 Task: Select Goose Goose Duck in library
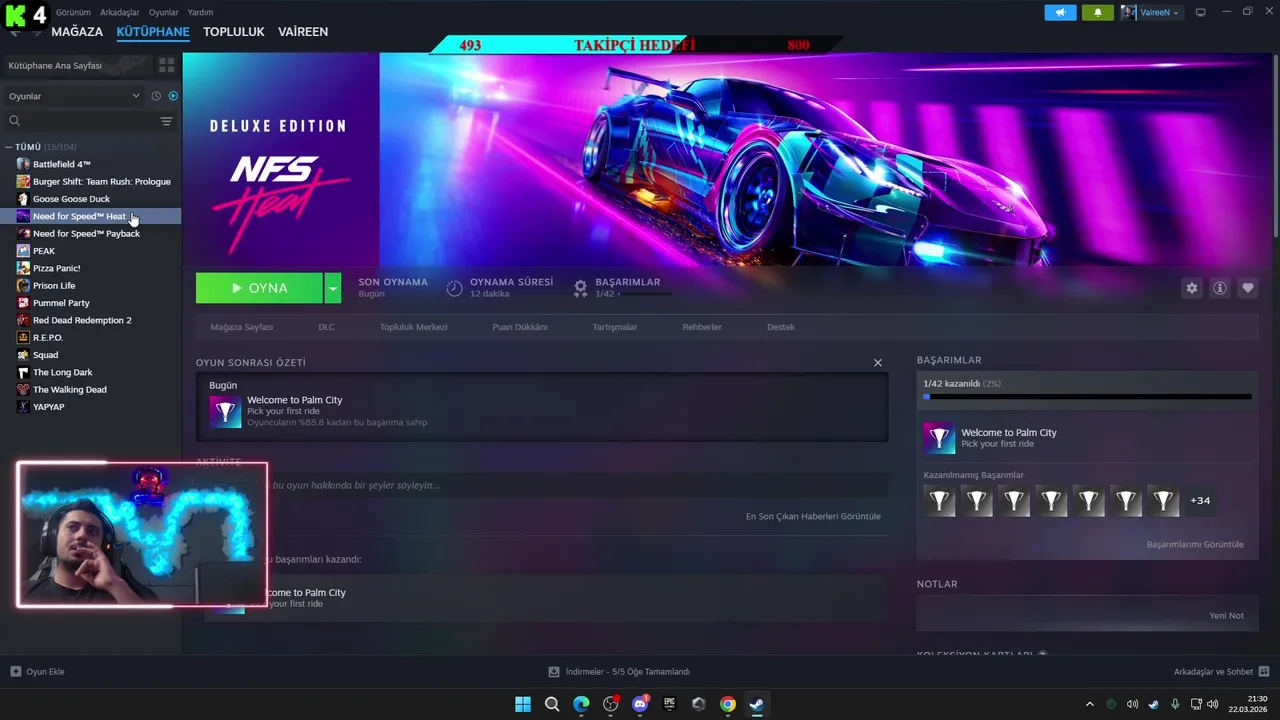[91, 199]
